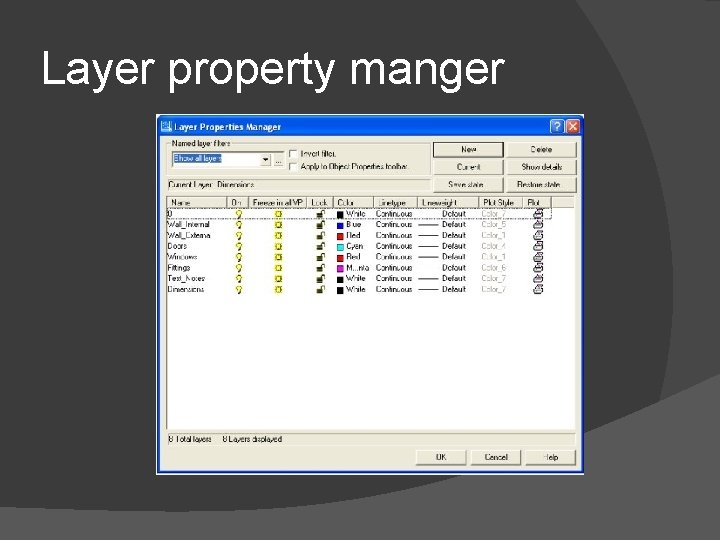
Task: Click the Text_Notes layer padlock icon
Action: [321, 279]
